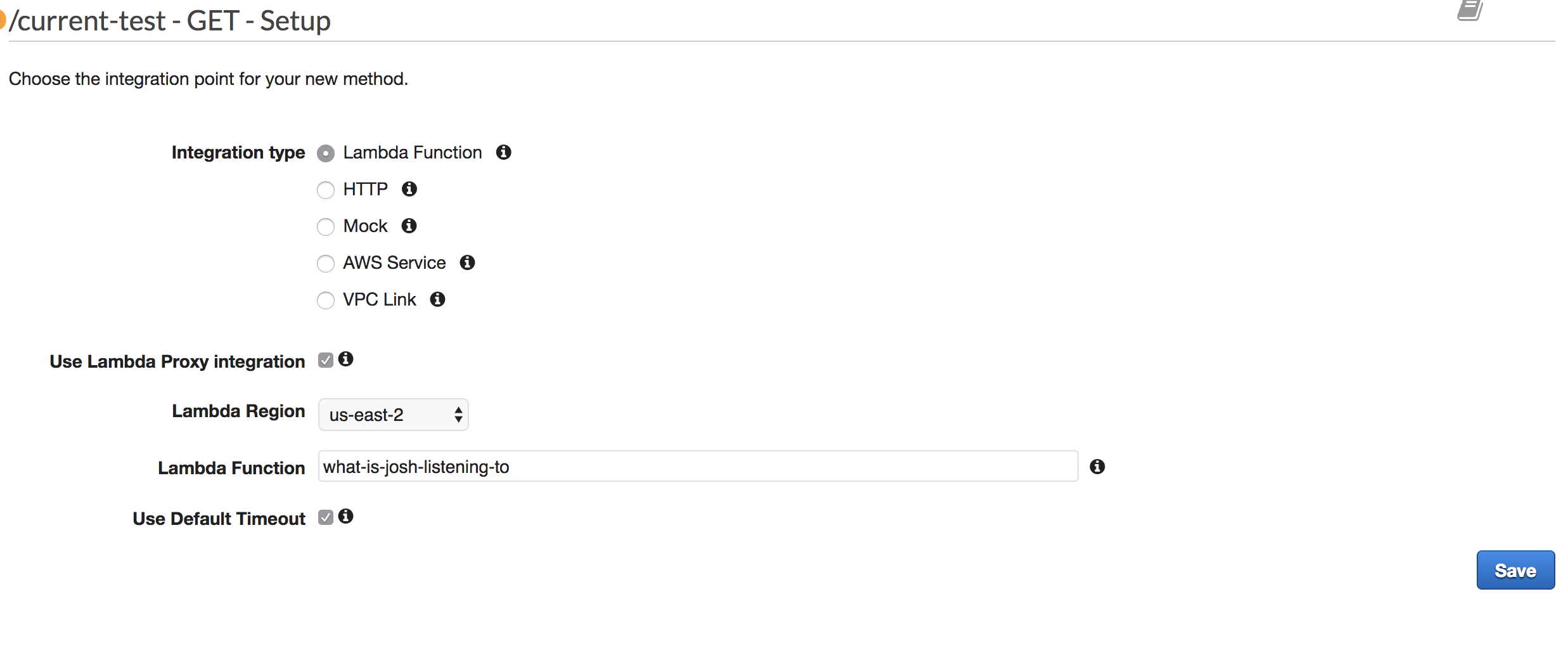This screenshot has width=1568, height=653.
Task: Select the Mock integration type
Action: [x=326, y=226]
